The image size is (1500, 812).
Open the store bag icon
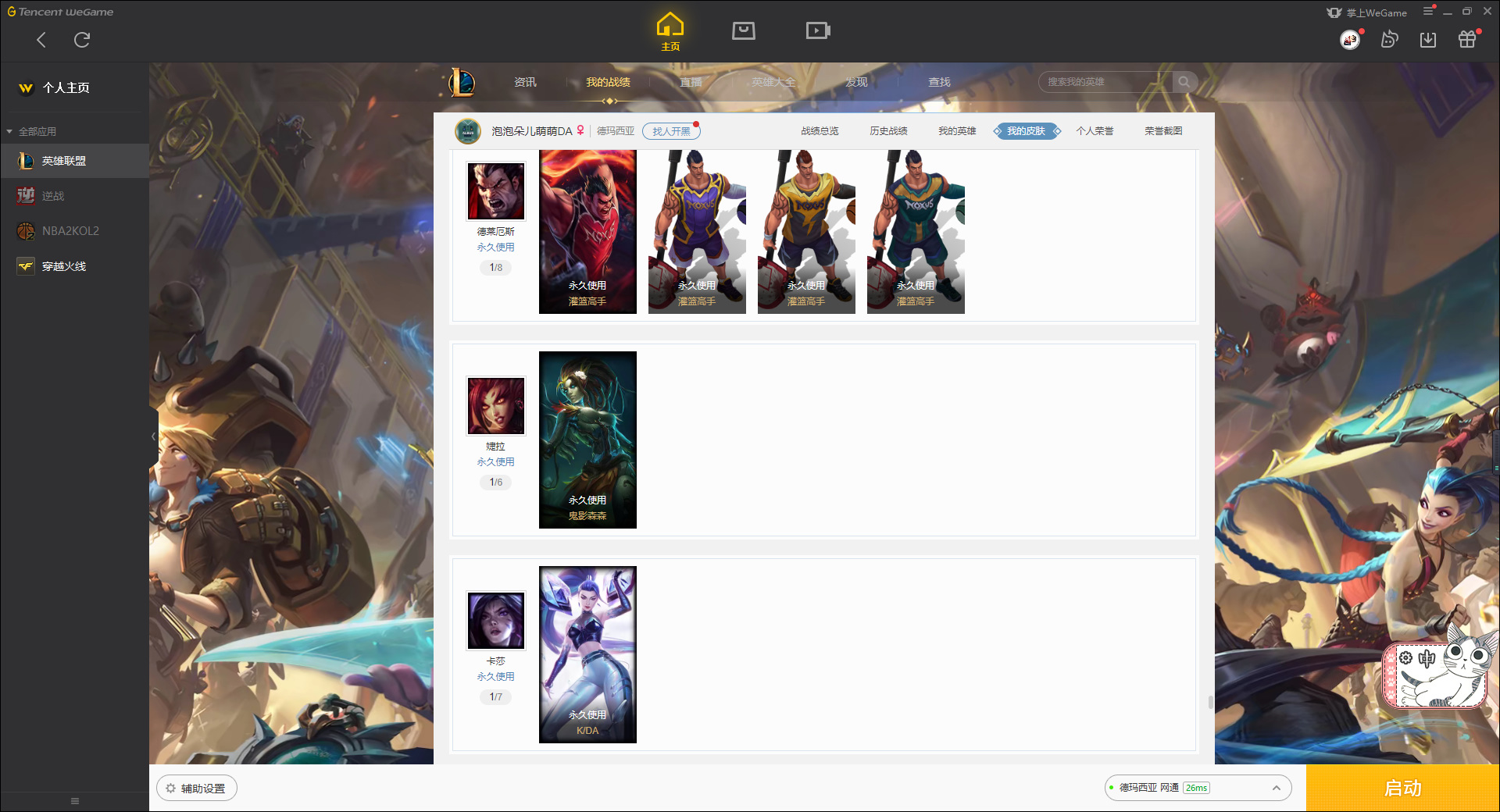pyautogui.click(x=744, y=30)
